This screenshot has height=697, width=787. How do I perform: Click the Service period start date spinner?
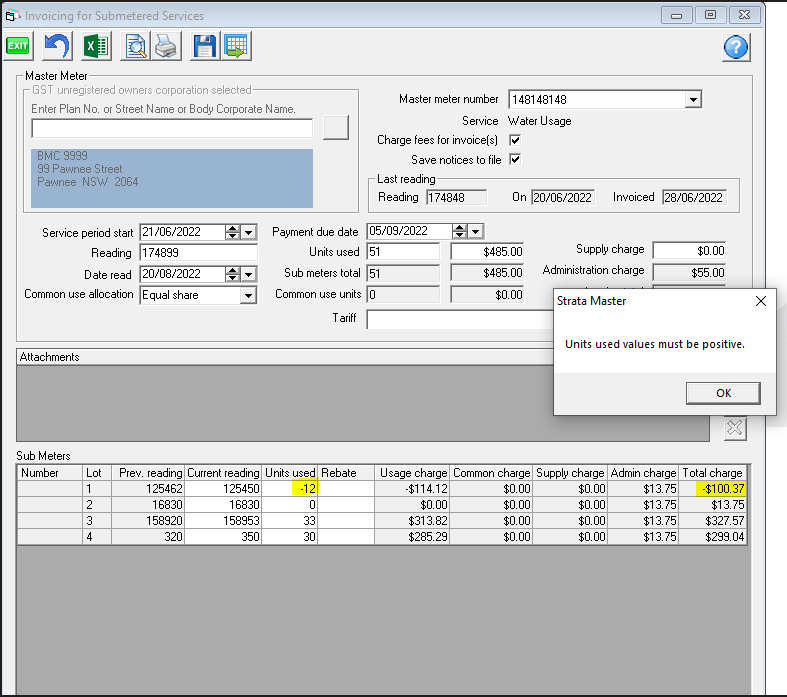coord(232,232)
